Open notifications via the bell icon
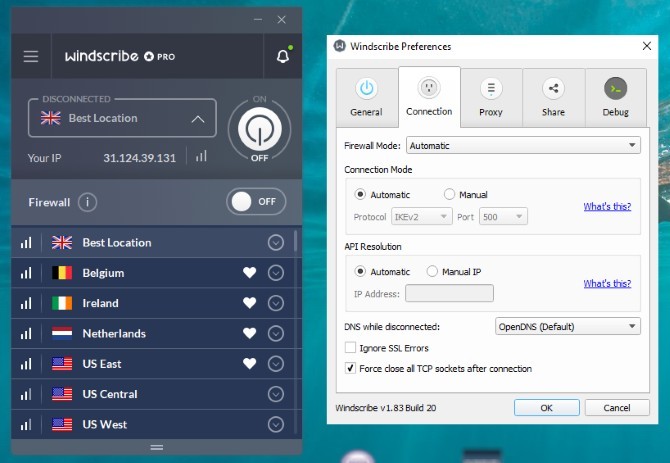Image resolution: width=670 pixels, height=463 pixels. tap(283, 56)
